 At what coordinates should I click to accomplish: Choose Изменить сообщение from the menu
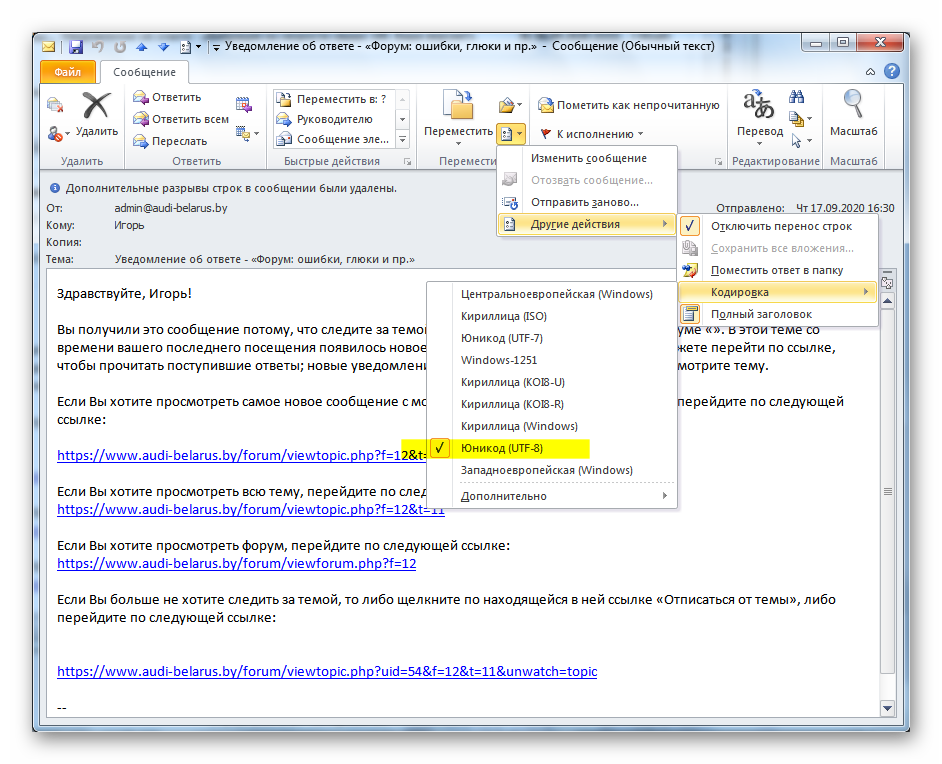point(588,158)
